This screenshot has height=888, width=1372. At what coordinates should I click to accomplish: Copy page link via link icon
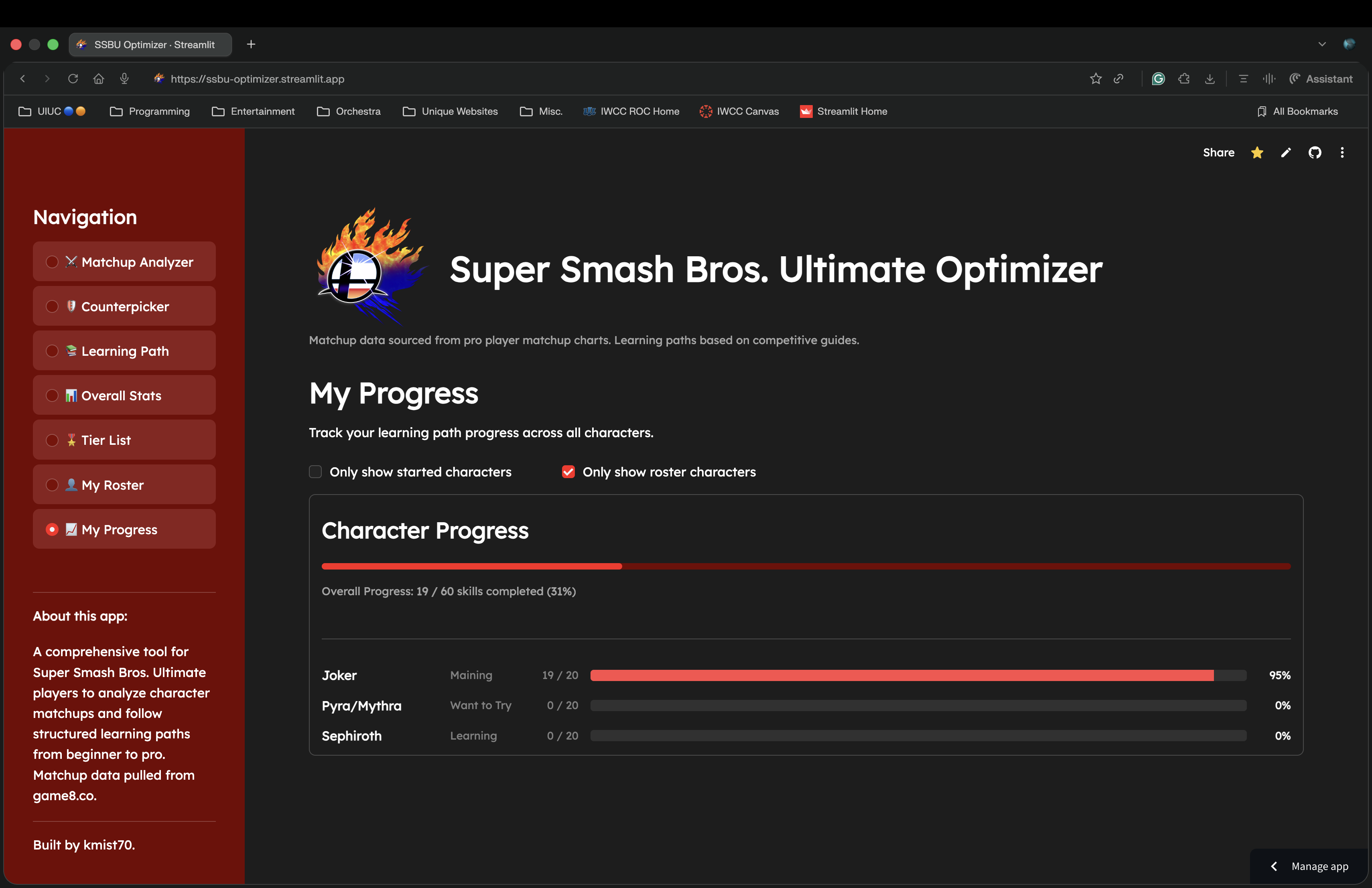[x=1118, y=79]
